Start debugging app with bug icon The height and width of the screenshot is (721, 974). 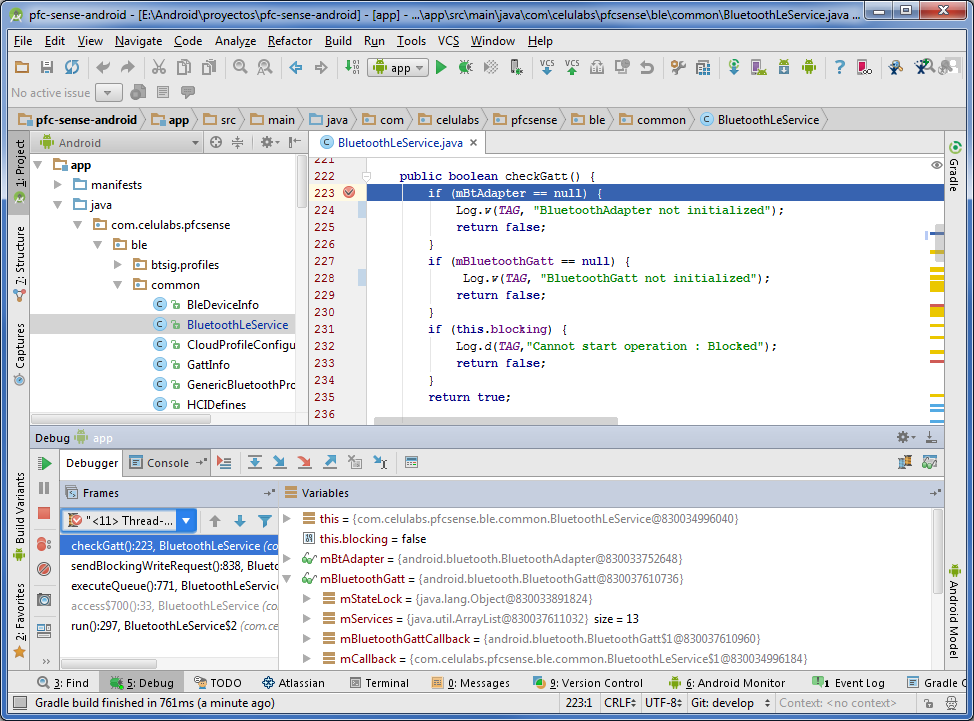[x=465, y=67]
